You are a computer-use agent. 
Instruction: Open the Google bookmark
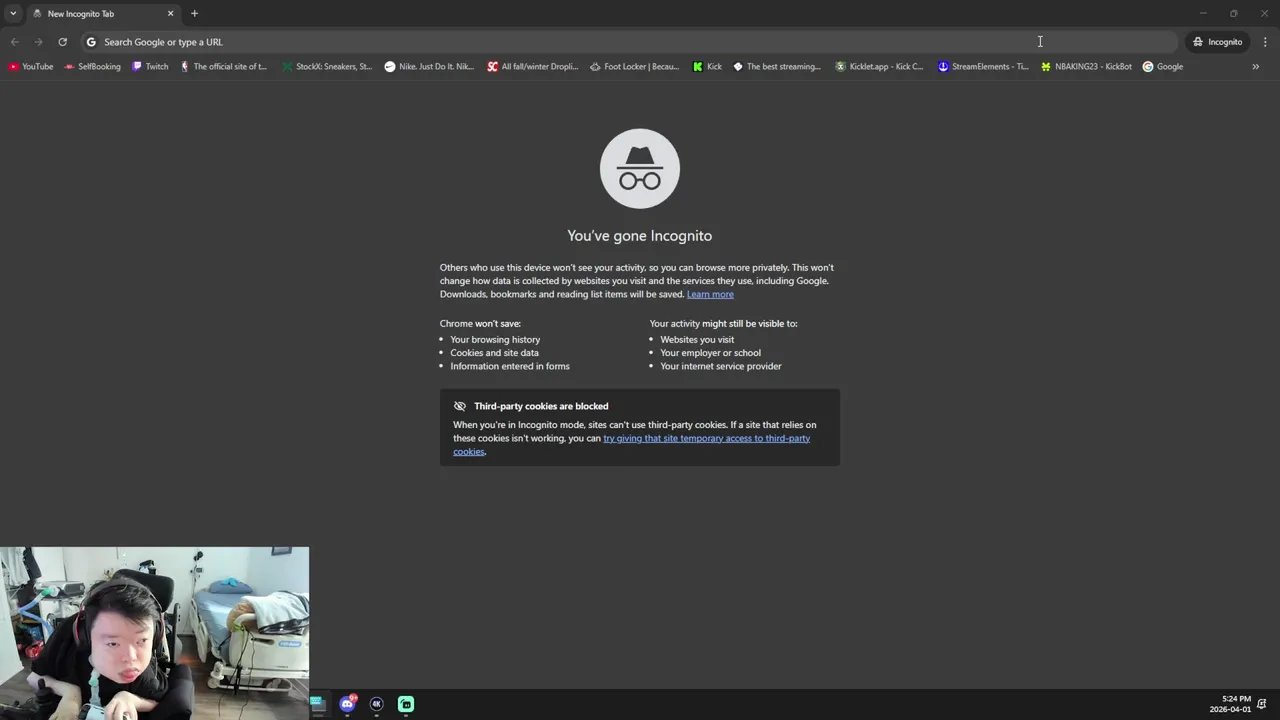(1163, 67)
